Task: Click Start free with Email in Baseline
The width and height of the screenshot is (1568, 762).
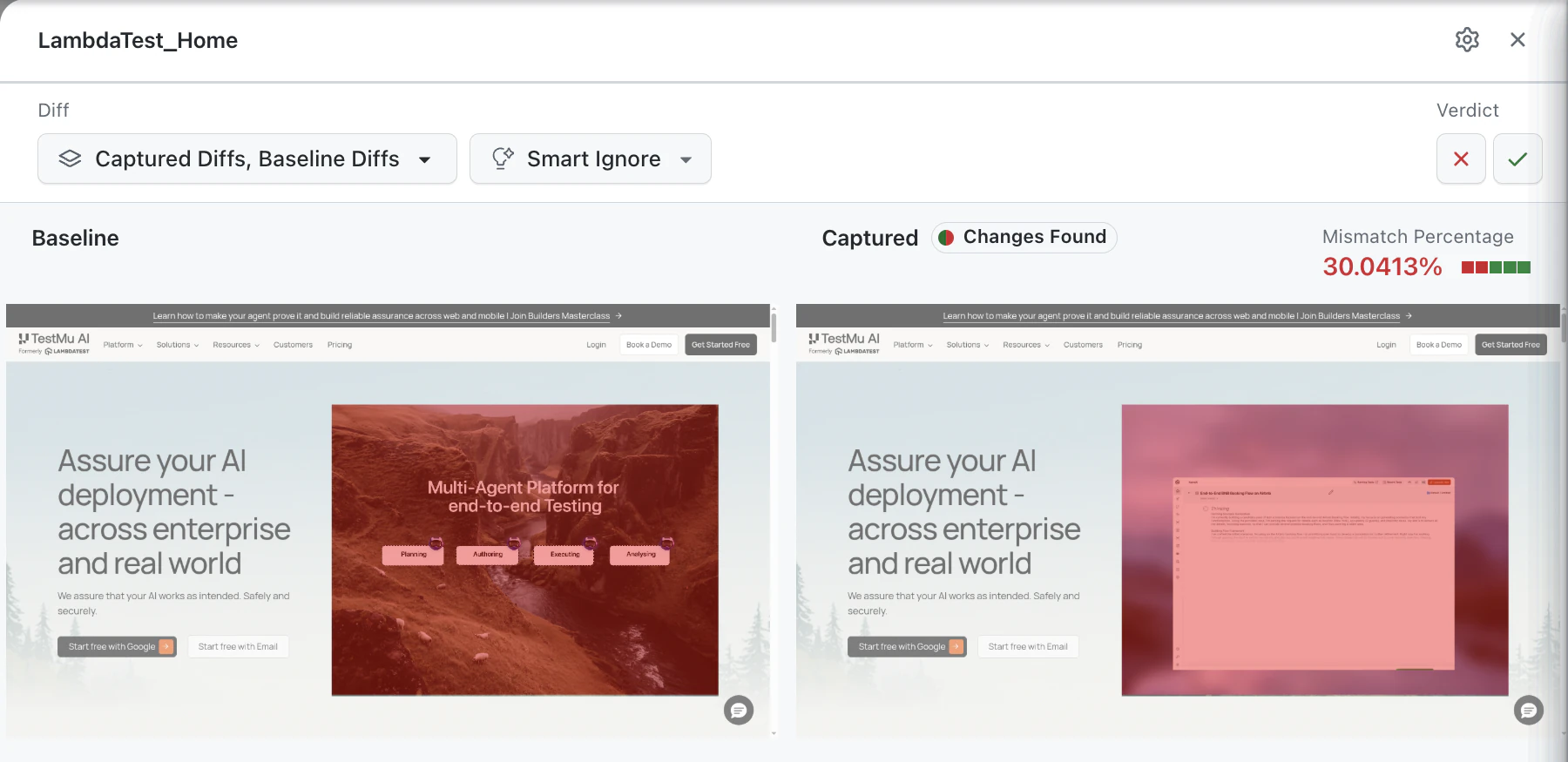Action: tap(238, 647)
